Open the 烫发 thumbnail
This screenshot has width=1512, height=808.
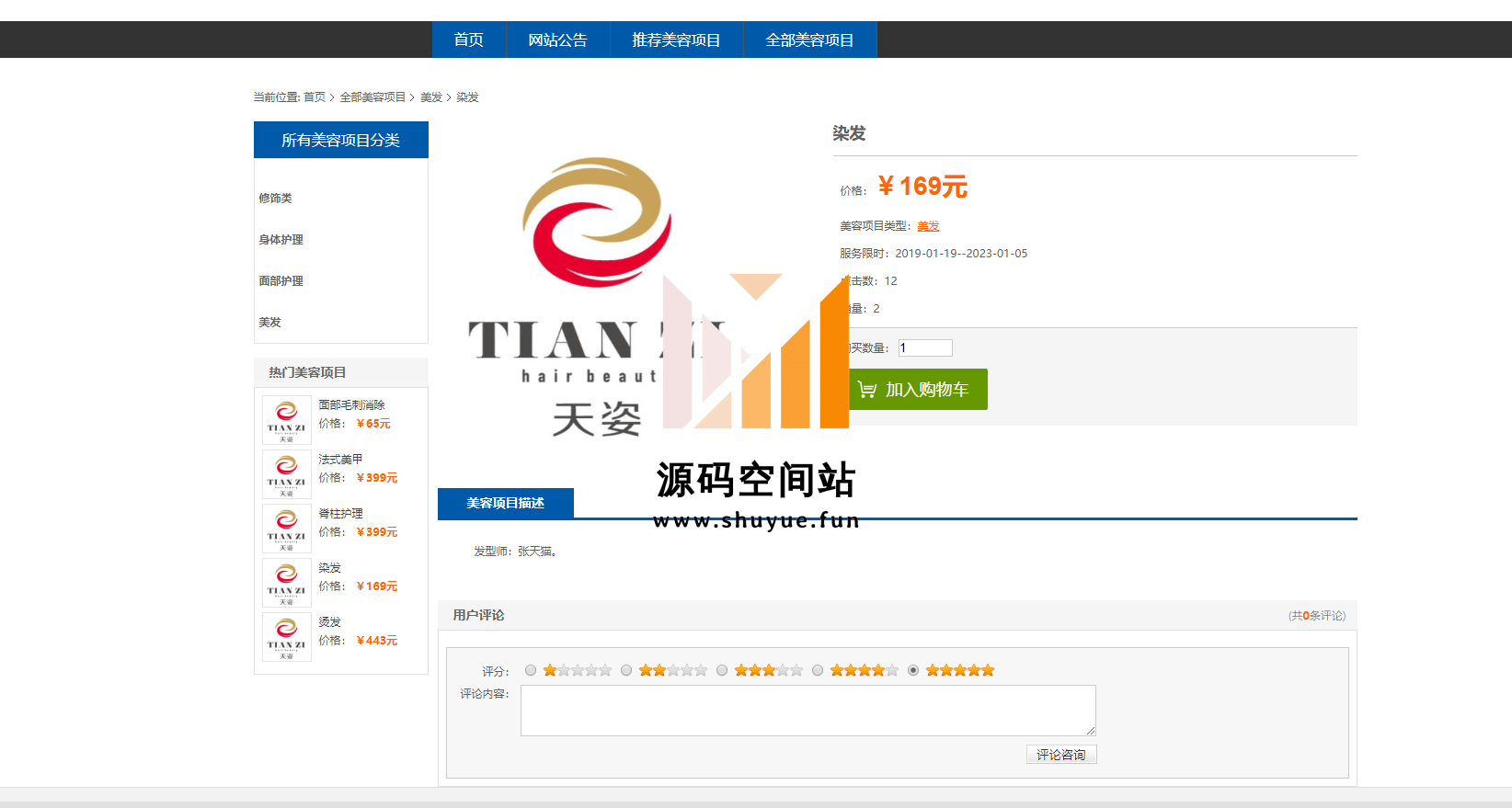click(x=287, y=637)
